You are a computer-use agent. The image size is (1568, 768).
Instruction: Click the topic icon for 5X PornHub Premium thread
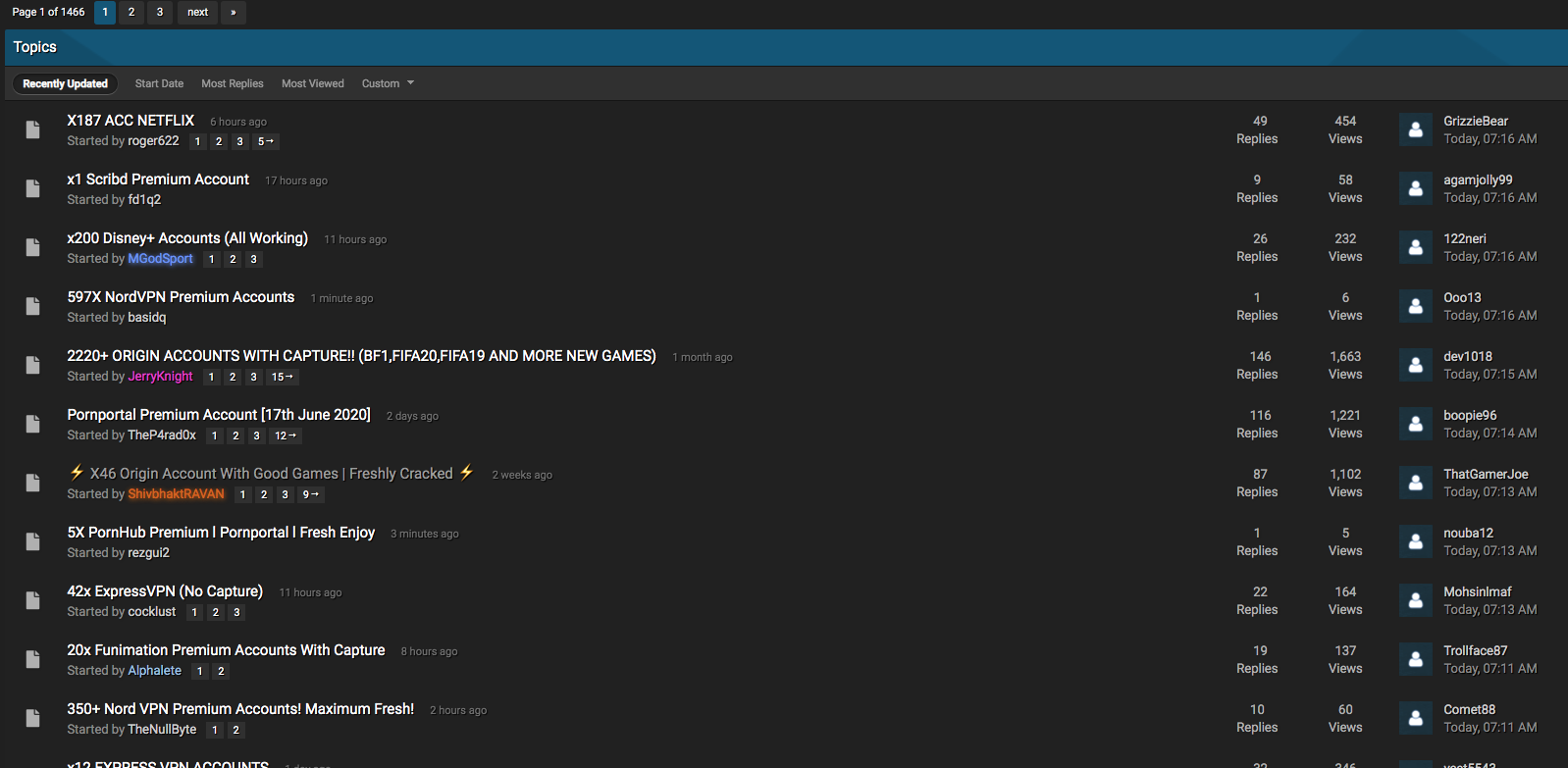point(32,541)
